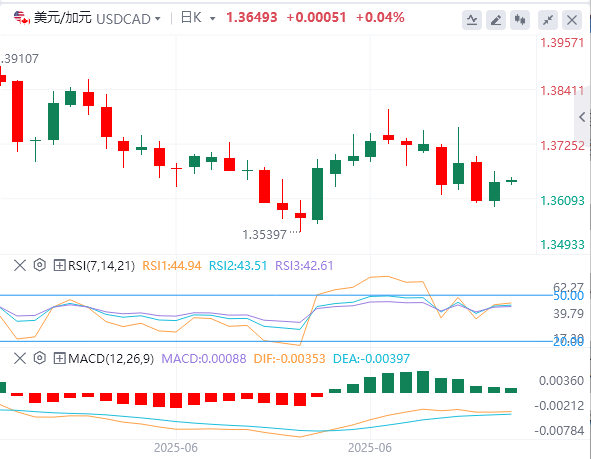This screenshot has width=591, height=459.
Task: Remove the MACD indicator with X
Action: click(20, 358)
